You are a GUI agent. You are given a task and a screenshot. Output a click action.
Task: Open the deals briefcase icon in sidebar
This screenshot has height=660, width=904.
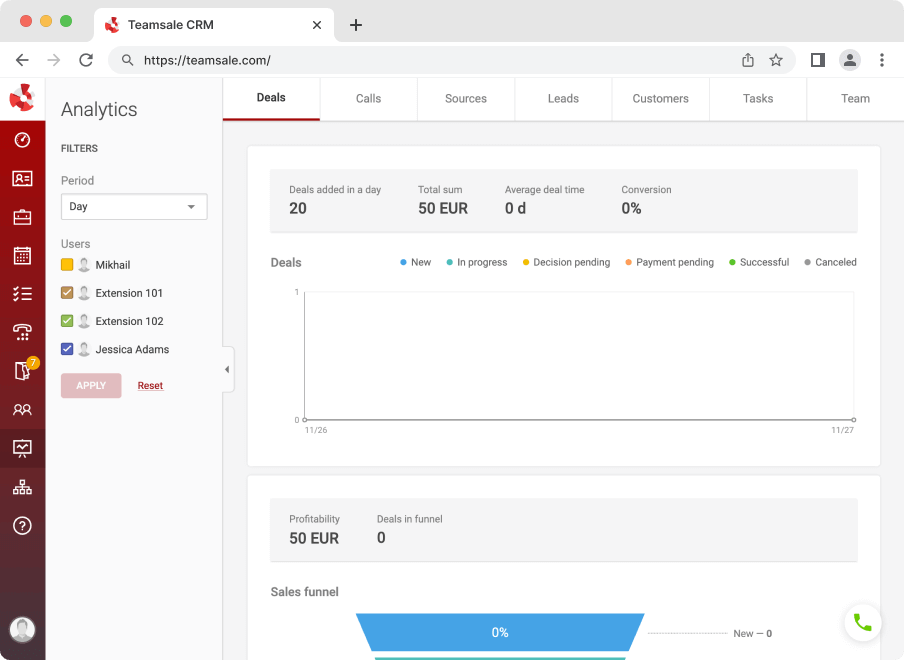[22, 217]
